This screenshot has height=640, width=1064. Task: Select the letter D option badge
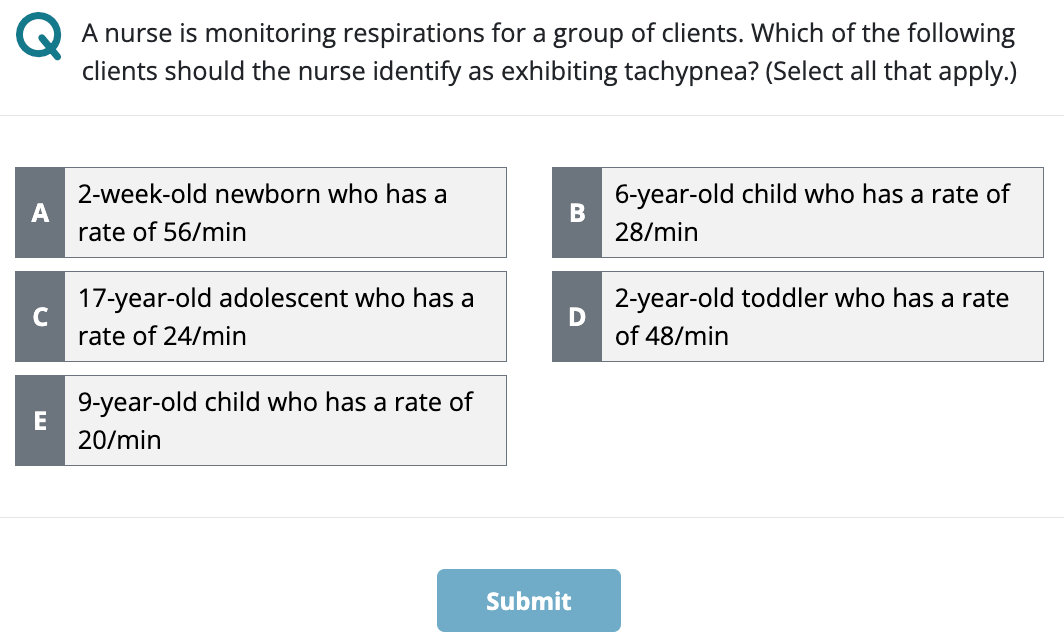(577, 316)
